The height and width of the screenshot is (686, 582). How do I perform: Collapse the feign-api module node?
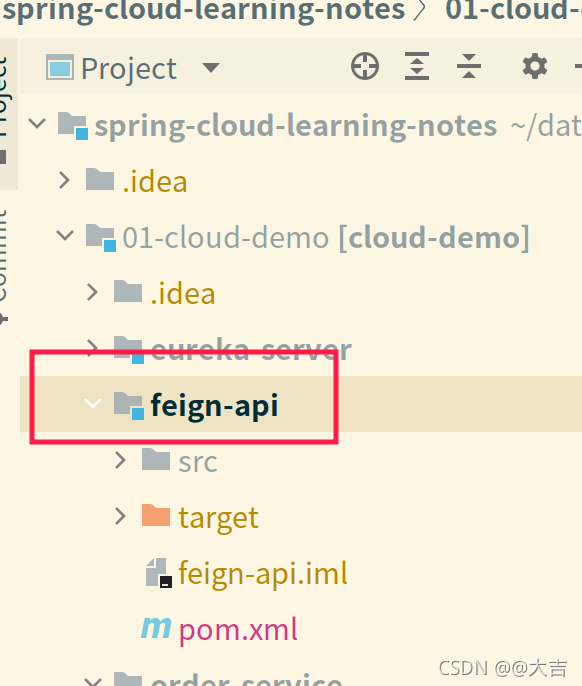tap(93, 403)
